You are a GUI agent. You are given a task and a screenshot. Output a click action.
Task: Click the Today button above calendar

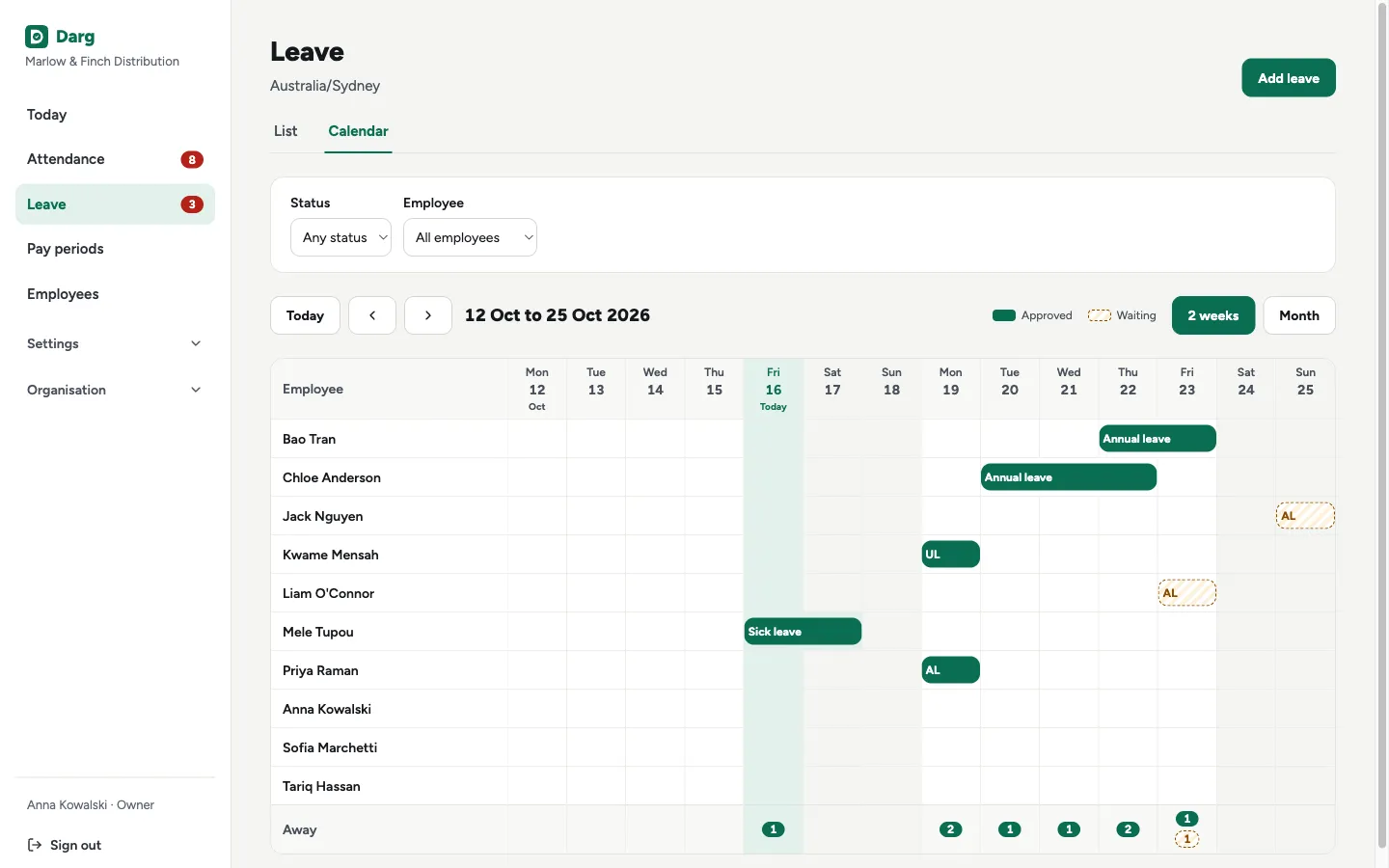tap(305, 315)
